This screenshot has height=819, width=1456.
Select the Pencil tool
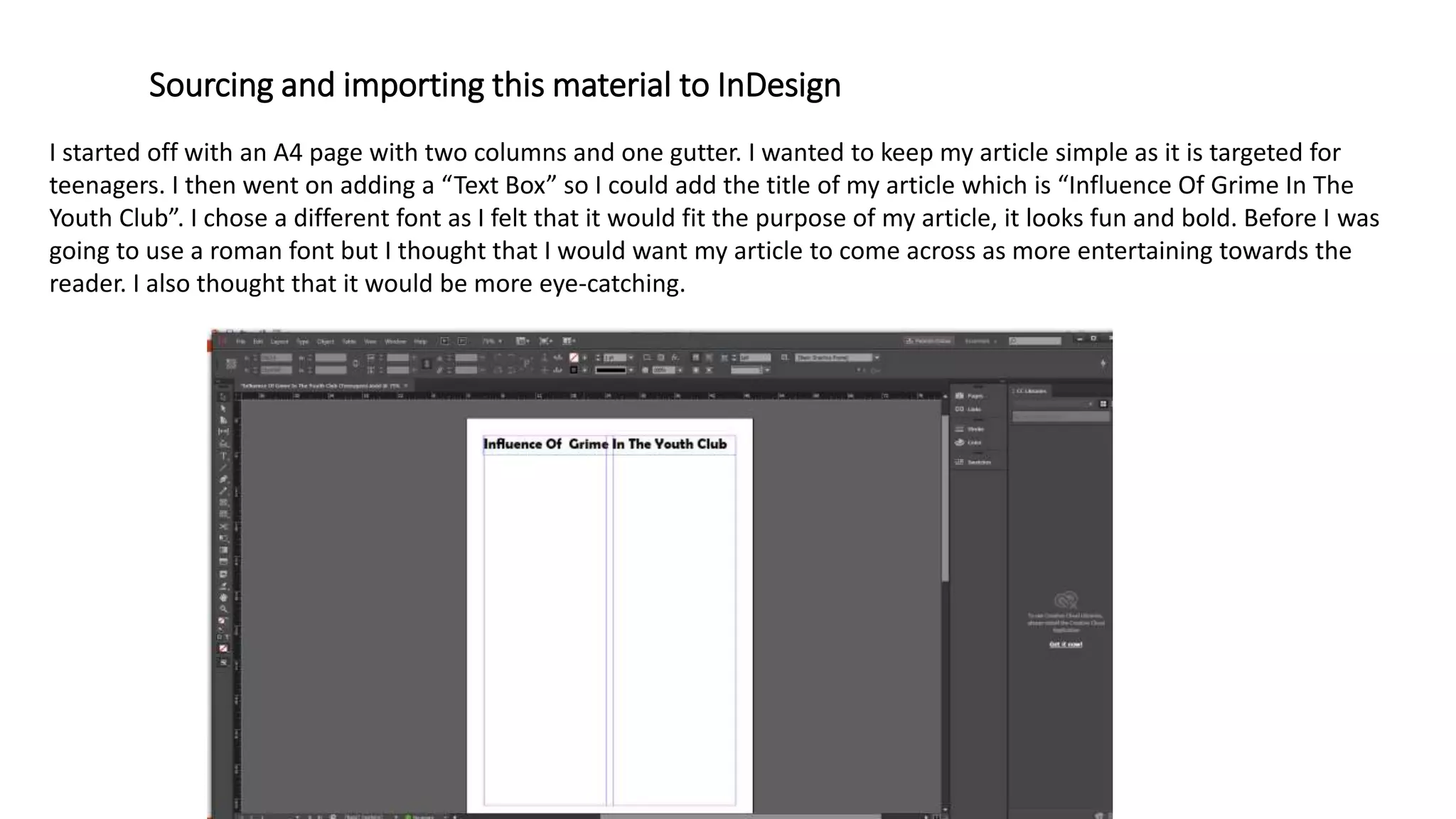pos(223,491)
